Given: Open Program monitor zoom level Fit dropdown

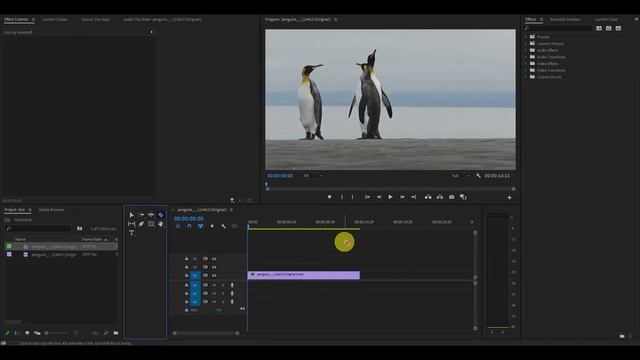Looking at the screenshot, I should coord(313,176).
